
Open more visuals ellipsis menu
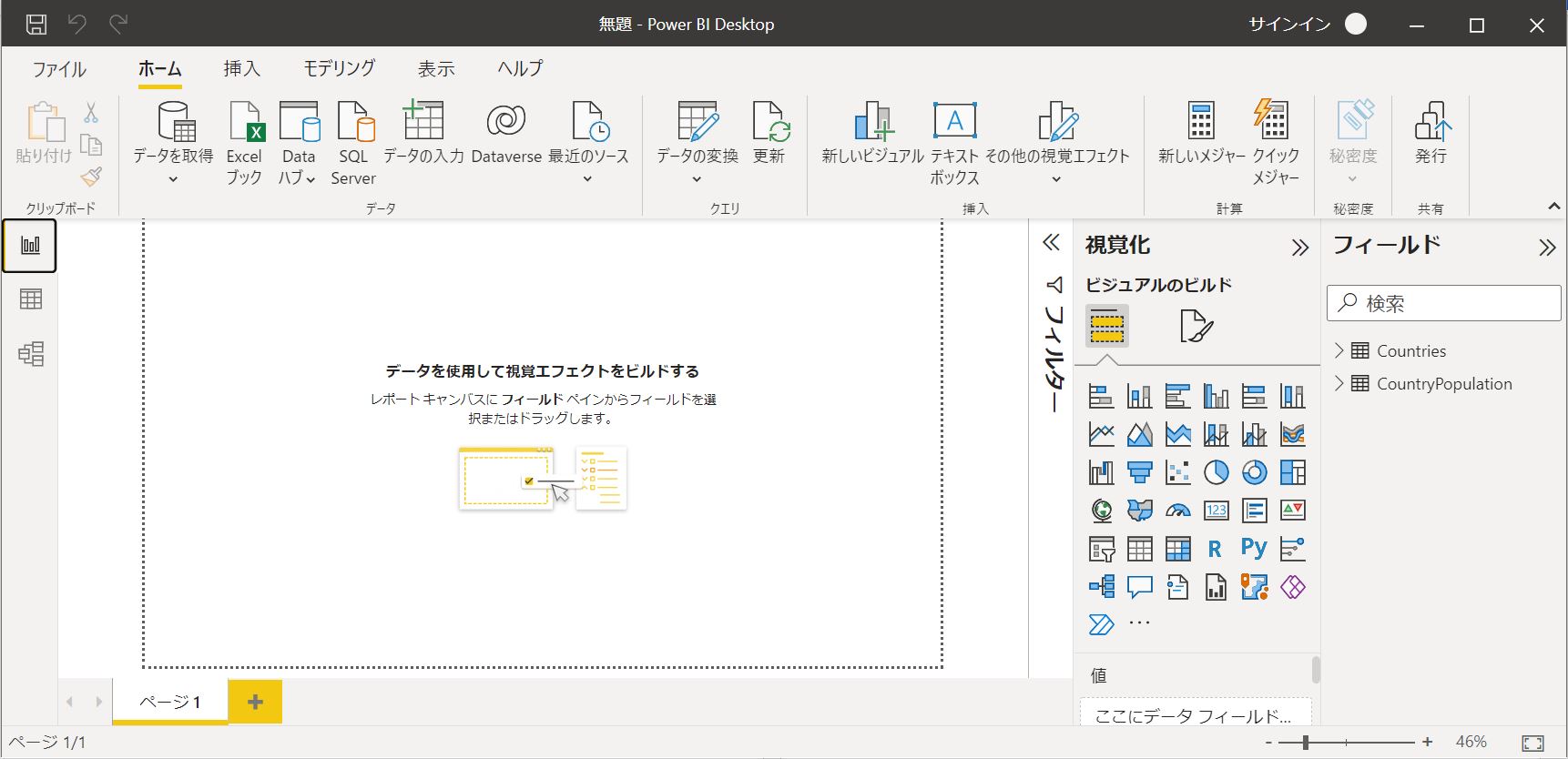(x=1139, y=623)
